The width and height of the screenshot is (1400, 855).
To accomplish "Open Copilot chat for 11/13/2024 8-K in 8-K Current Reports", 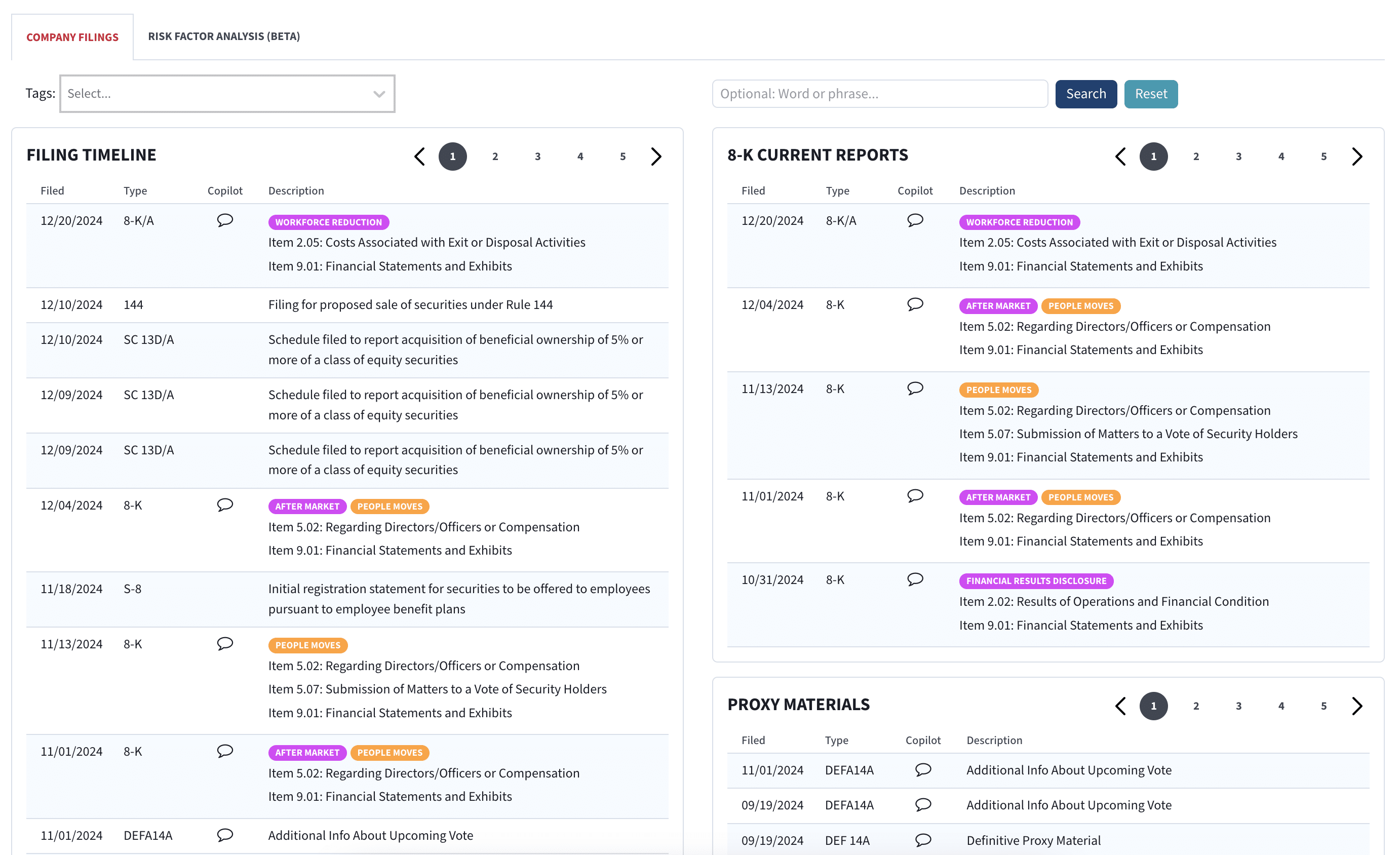I will coord(915,388).
